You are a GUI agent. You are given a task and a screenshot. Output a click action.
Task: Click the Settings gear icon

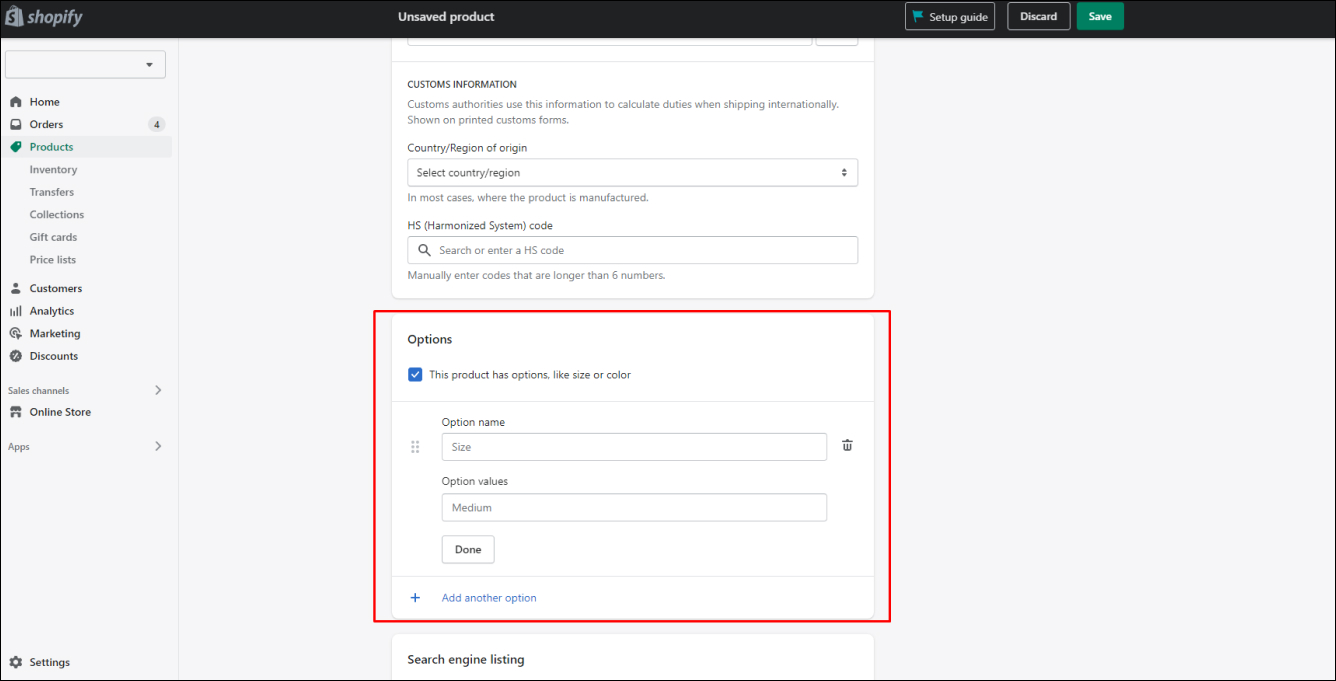[x=16, y=662]
